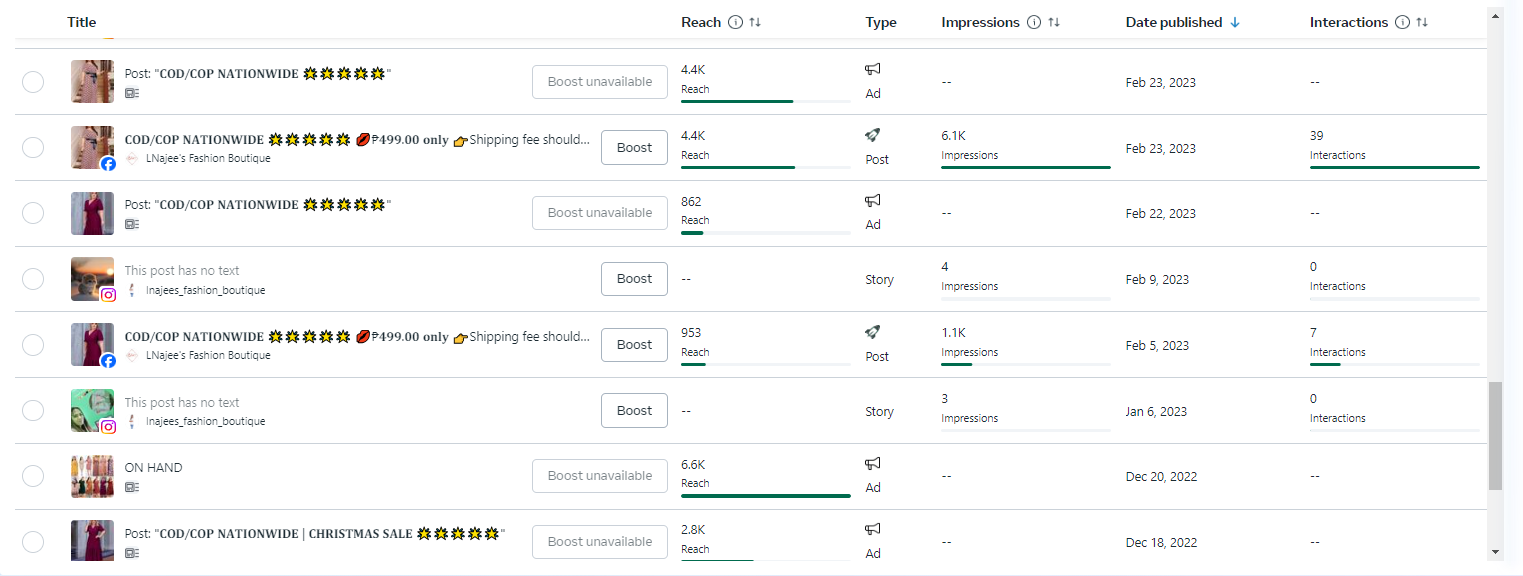The height and width of the screenshot is (576, 1523).
Task: Click the Type column header
Action: [x=881, y=22]
